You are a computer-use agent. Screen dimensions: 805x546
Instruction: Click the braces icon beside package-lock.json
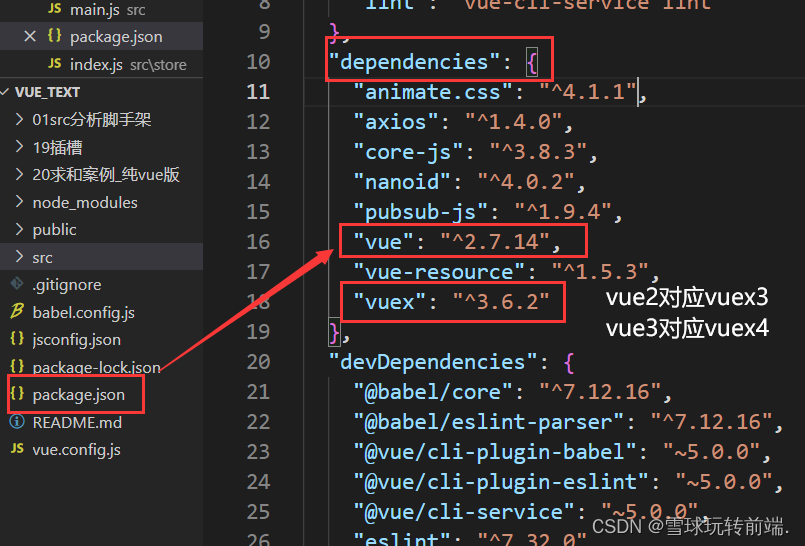click(x=17, y=366)
